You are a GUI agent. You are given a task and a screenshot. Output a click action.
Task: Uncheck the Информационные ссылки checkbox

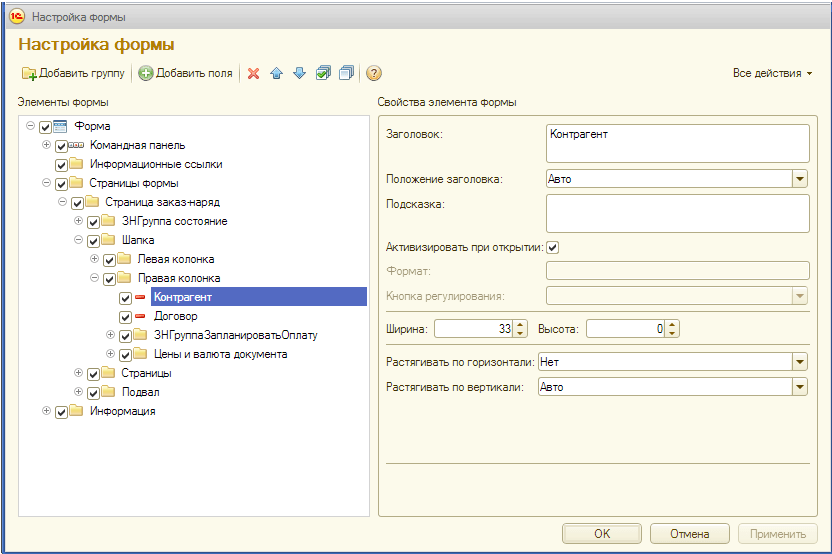click(x=62, y=165)
